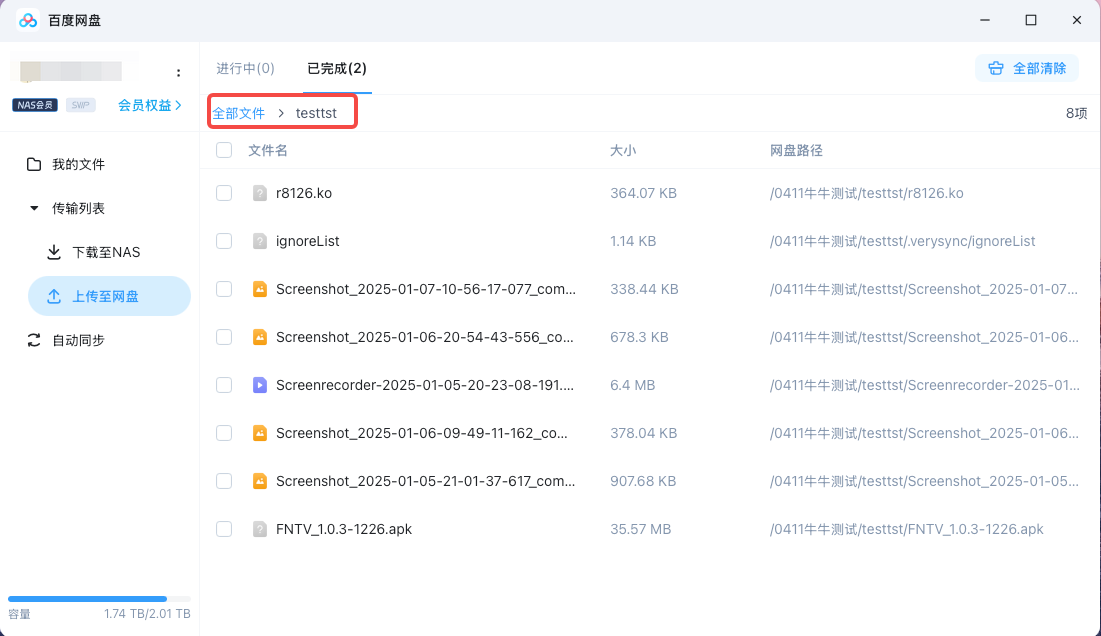Click video icon of Screenrecorder-2025-01-05-20-23-08
1101x636 pixels.
260,385
